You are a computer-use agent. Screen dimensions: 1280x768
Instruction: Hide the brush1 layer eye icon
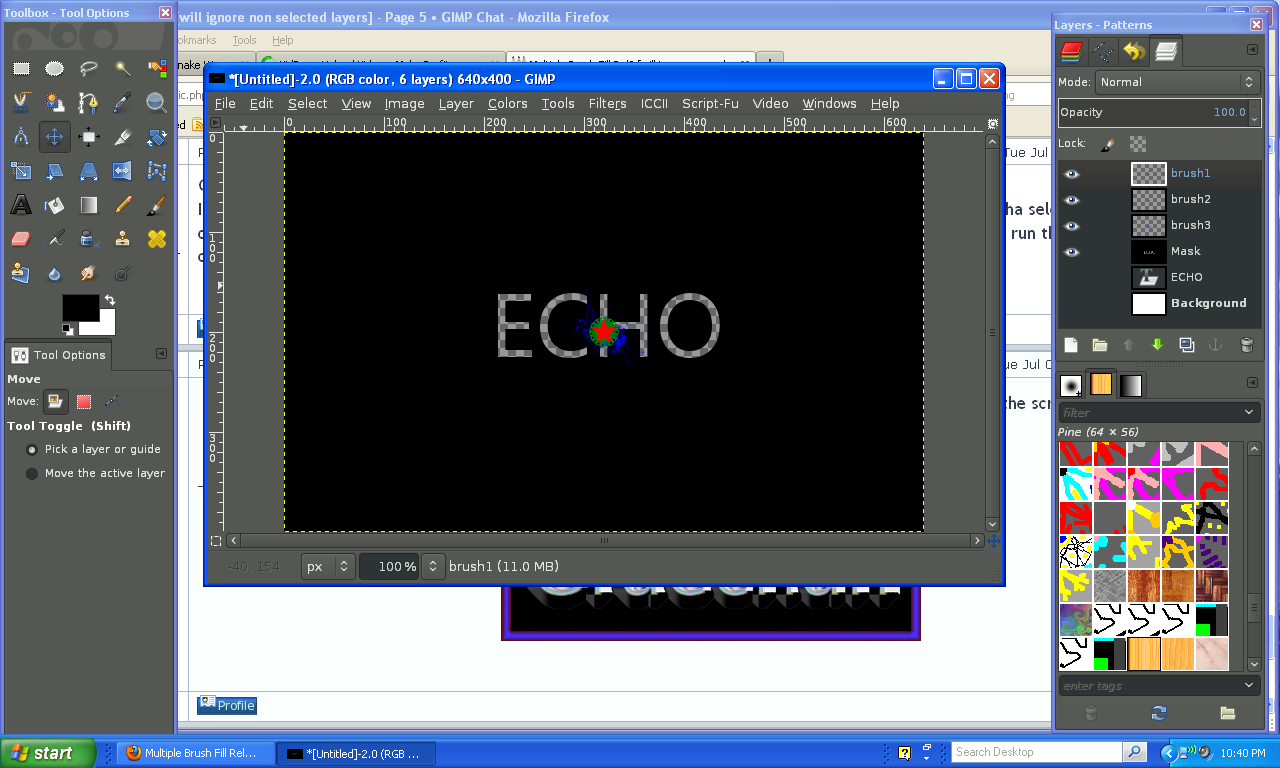1072,174
